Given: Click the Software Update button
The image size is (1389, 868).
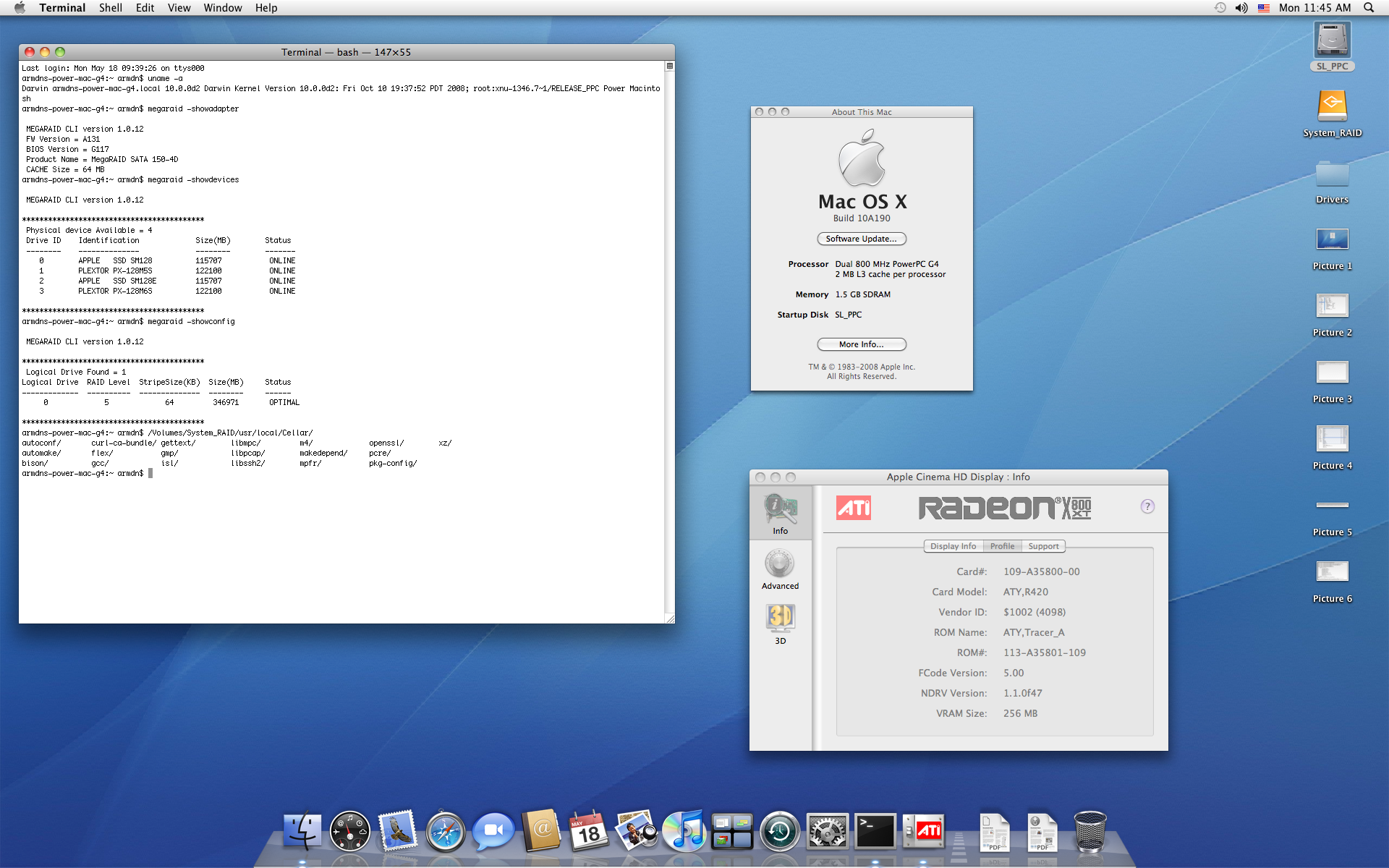Looking at the screenshot, I should [861, 239].
